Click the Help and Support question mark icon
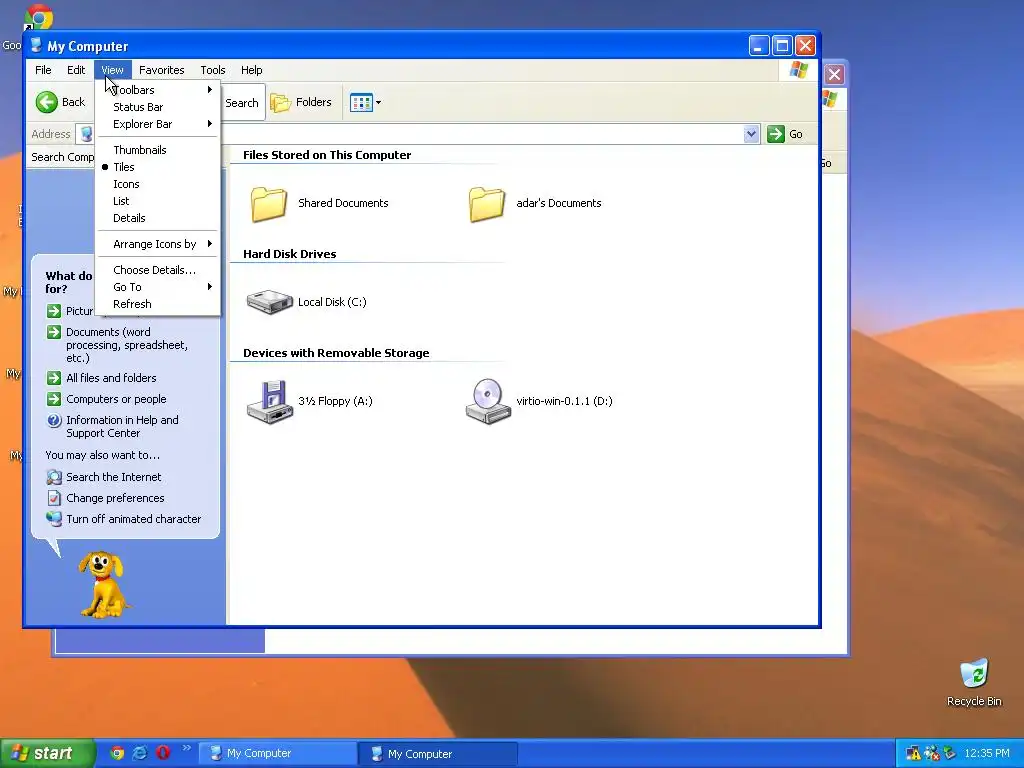Viewport: 1024px width, 768px height. coord(54,421)
